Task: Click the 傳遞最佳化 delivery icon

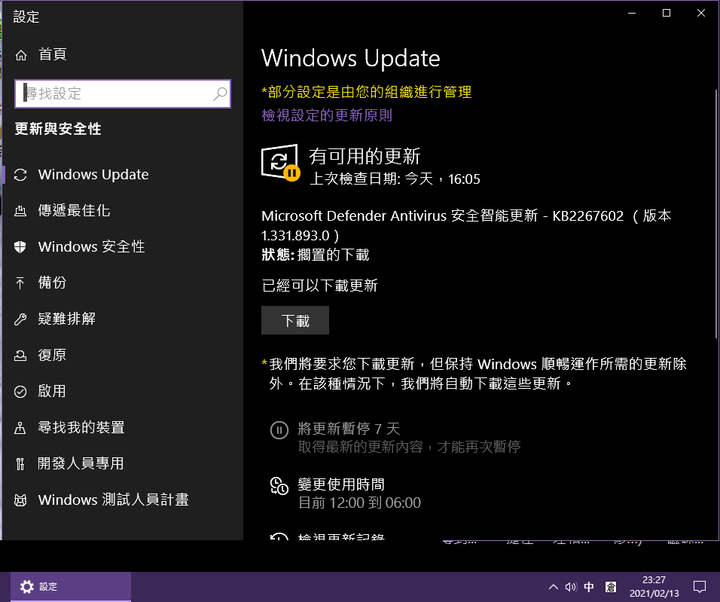Action: [x=20, y=211]
